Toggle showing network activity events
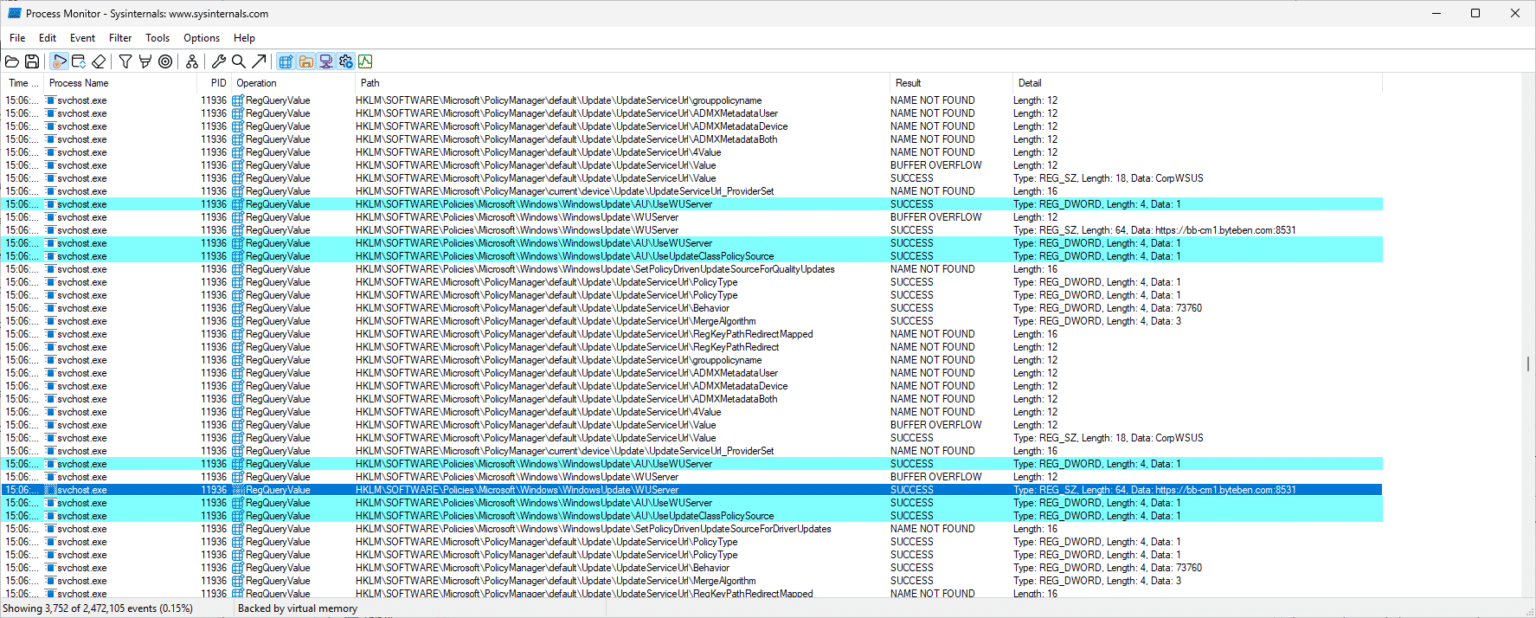The height and width of the screenshot is (618, 1536). click(325, 61)
